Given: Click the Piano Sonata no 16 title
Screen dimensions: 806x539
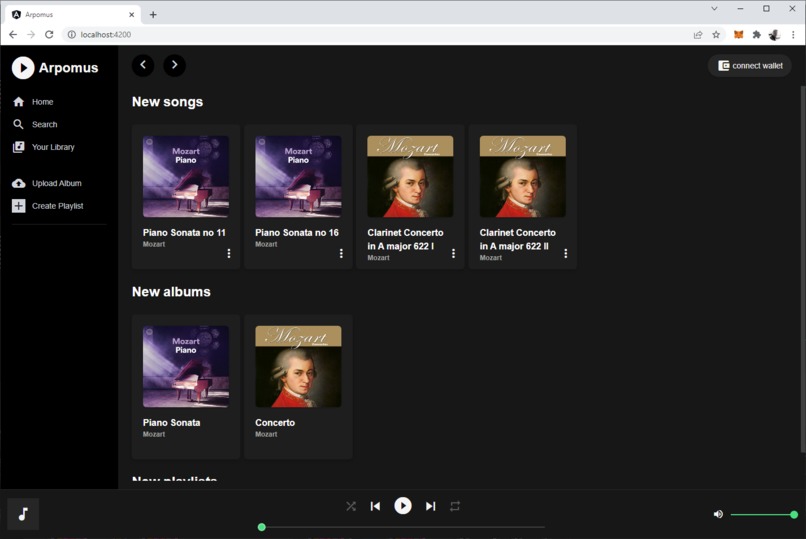Looking at the screenshot, I should click(x=297, y=233).
